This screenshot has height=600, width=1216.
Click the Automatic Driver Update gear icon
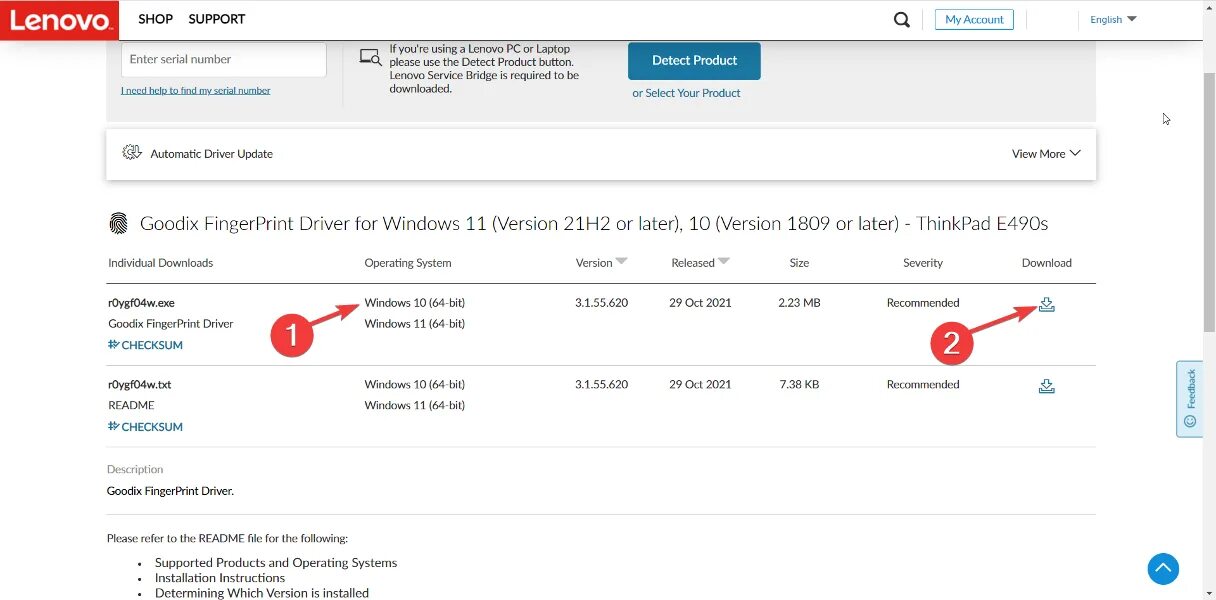(x=132, y=153)
